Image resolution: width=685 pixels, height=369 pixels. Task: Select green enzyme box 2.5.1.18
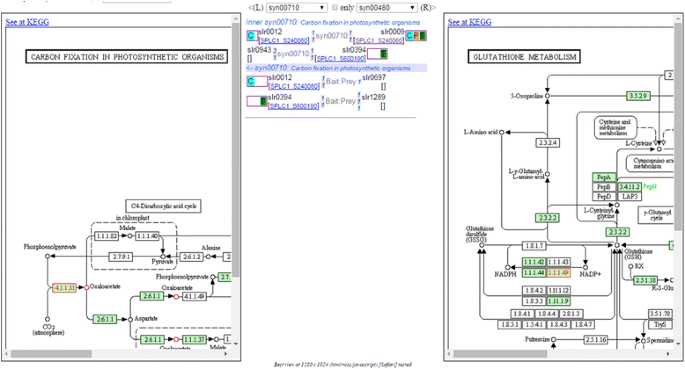(x=645, y=280)
